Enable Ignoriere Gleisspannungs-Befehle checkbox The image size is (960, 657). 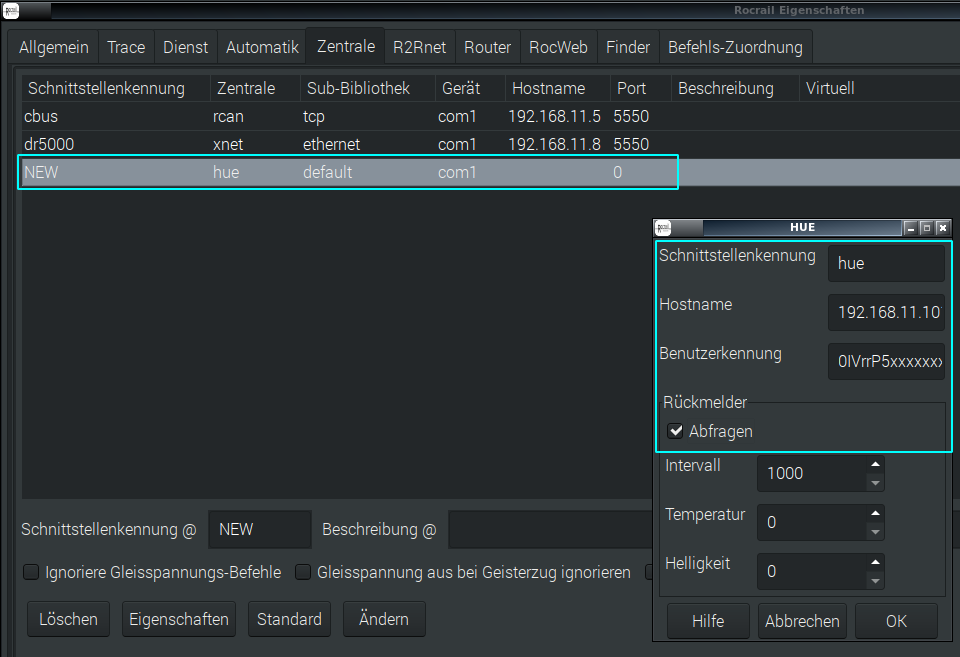[32, 573]
